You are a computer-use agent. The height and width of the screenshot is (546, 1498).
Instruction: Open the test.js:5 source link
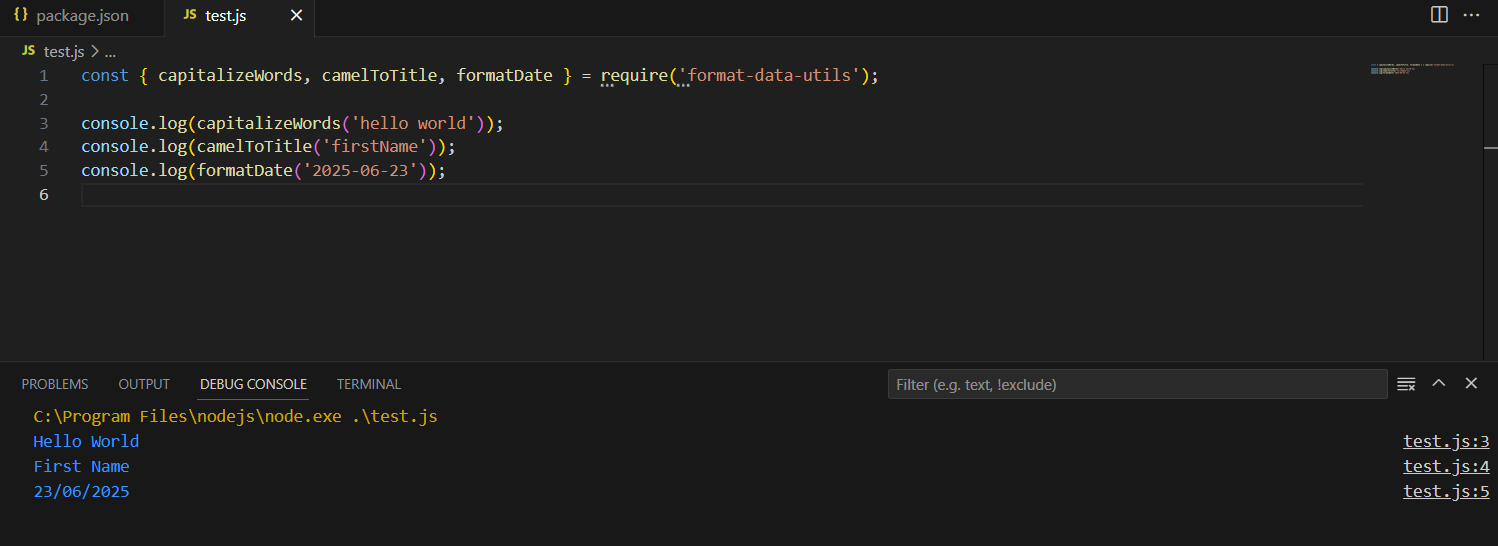pyautogui.click(x=1446, y=491)
